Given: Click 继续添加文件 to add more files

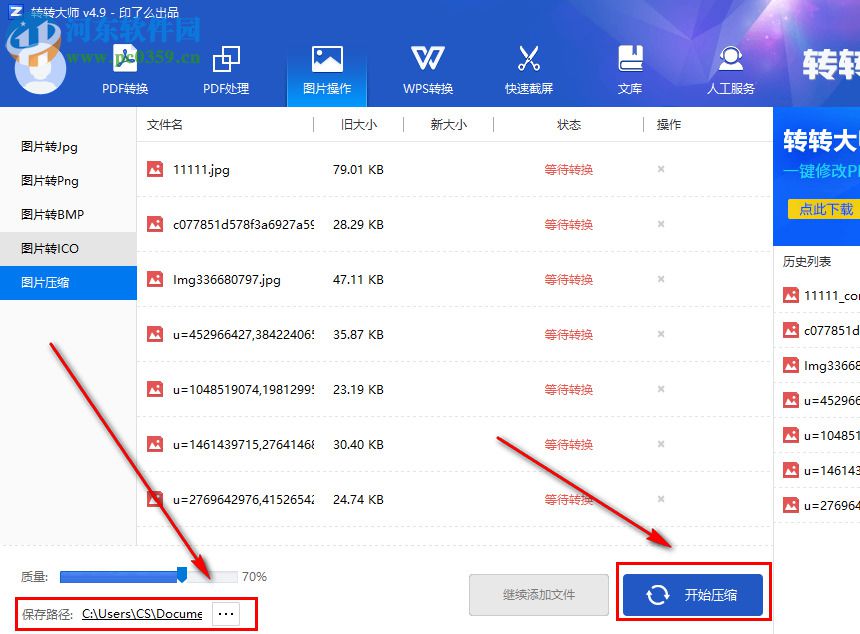Looking at the screenshot, I should (x=538, y=594).
